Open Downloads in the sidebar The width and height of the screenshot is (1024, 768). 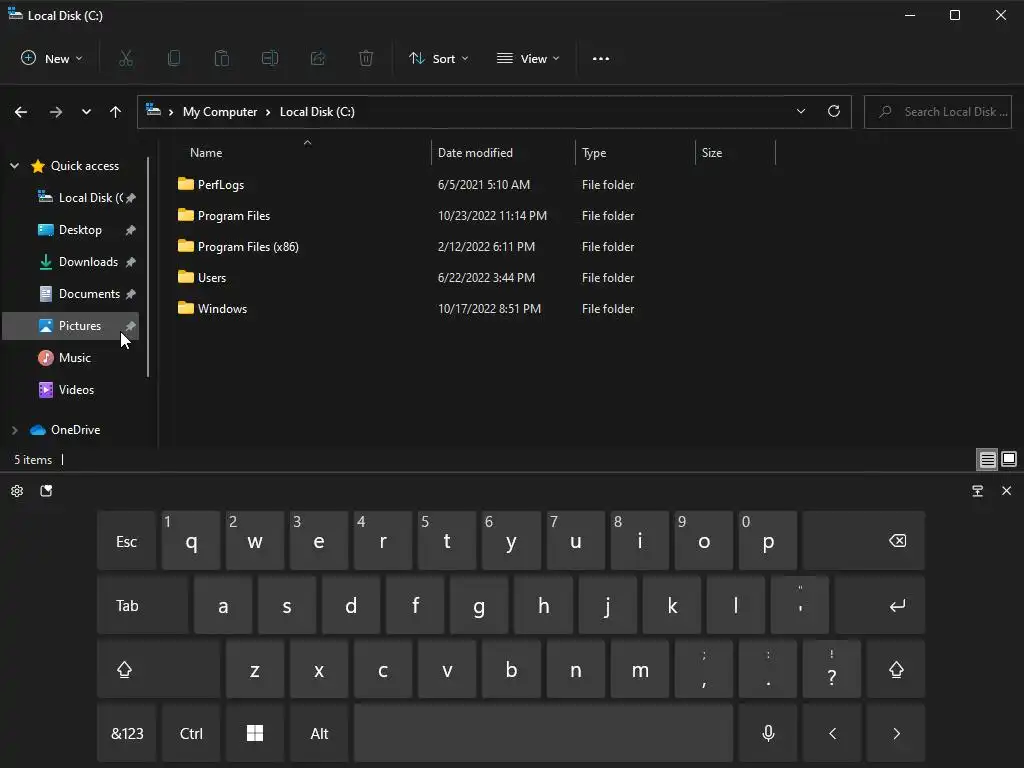[72, 262]
